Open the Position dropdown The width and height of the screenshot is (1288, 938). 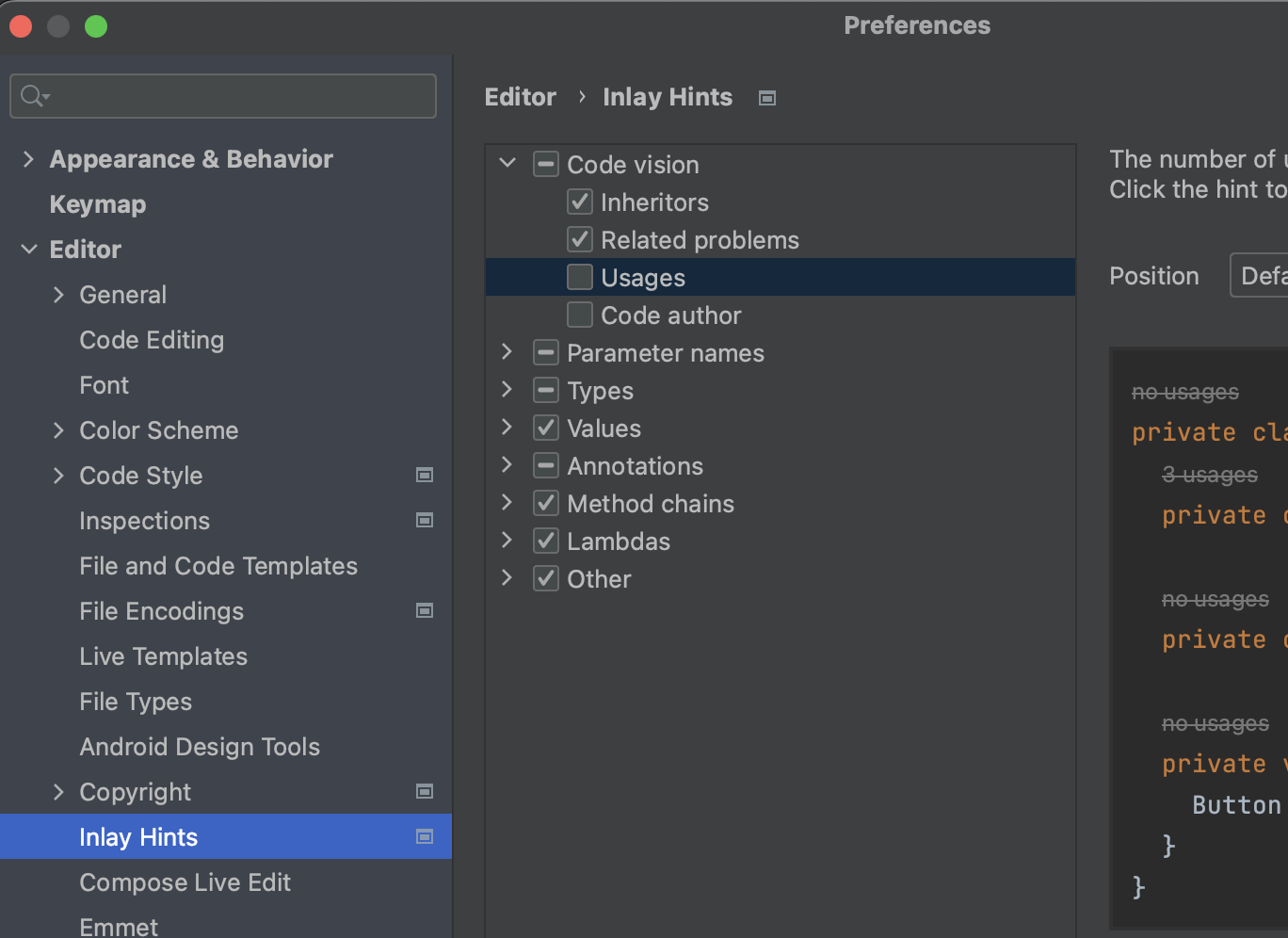[x=1260, y=276]
